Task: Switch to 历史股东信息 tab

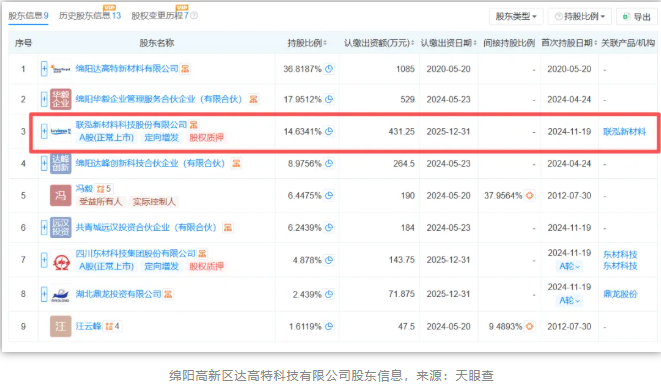Action: pos(90,16)
